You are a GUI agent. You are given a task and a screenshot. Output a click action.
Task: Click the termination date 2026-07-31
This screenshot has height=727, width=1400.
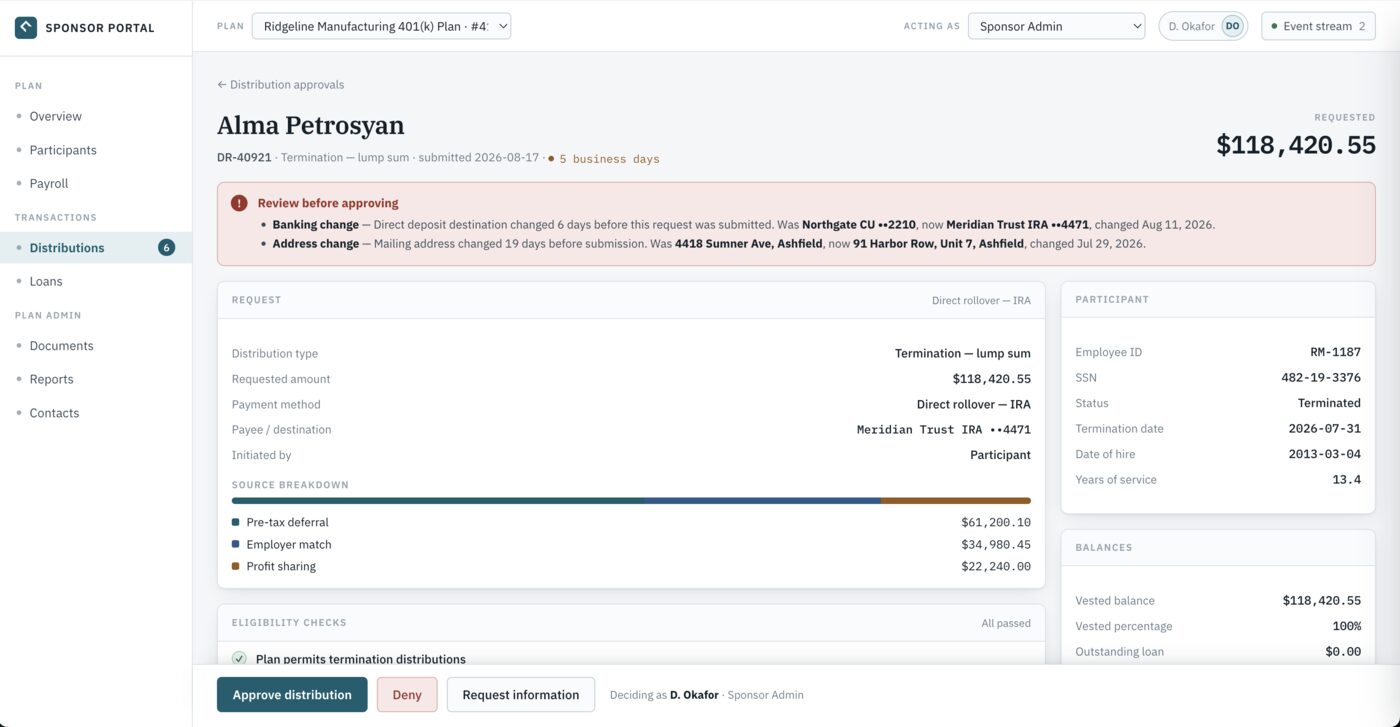coord(1325,428)
